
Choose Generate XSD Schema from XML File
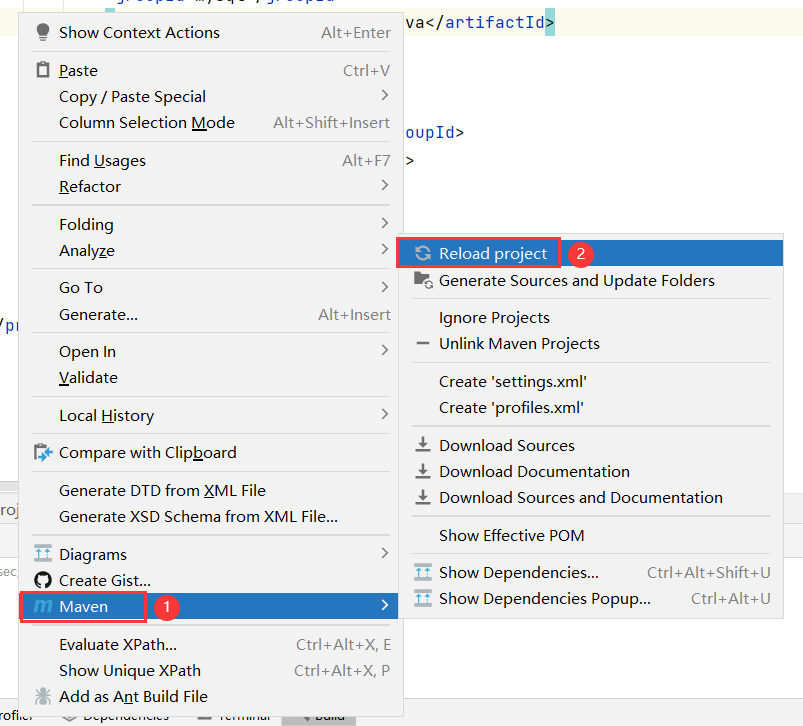coord(211,517)
